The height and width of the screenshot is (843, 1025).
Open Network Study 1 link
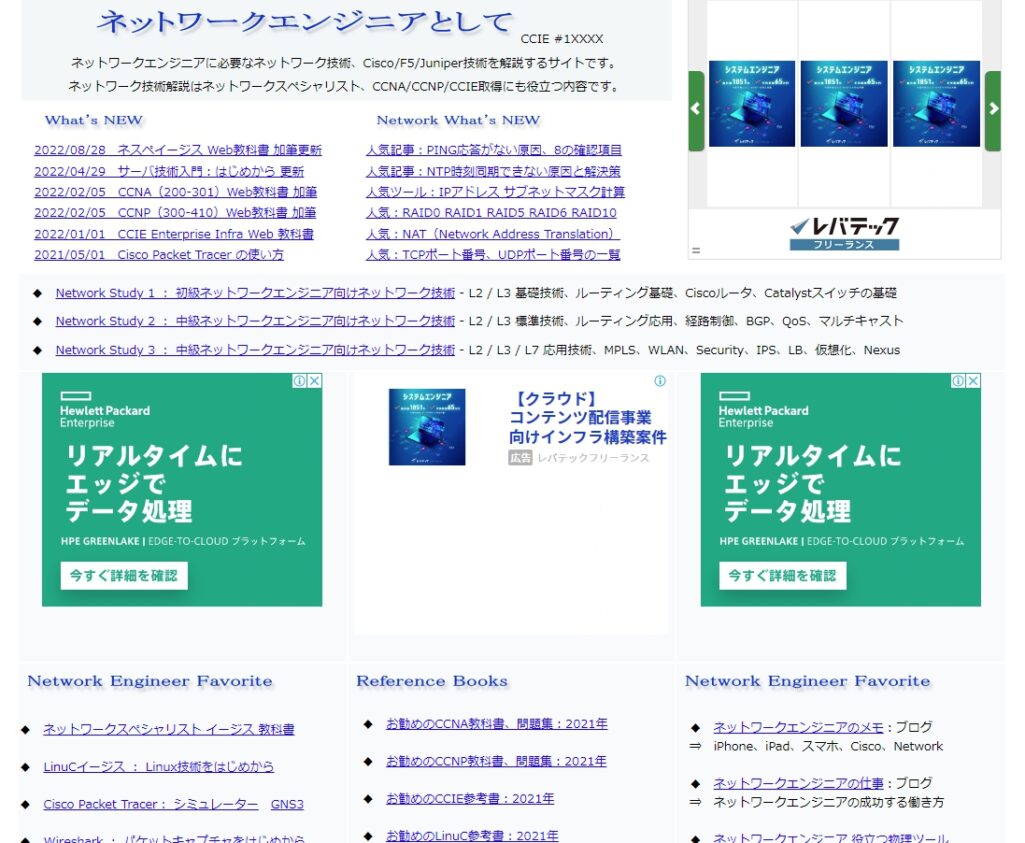click(x=255, y=293)
